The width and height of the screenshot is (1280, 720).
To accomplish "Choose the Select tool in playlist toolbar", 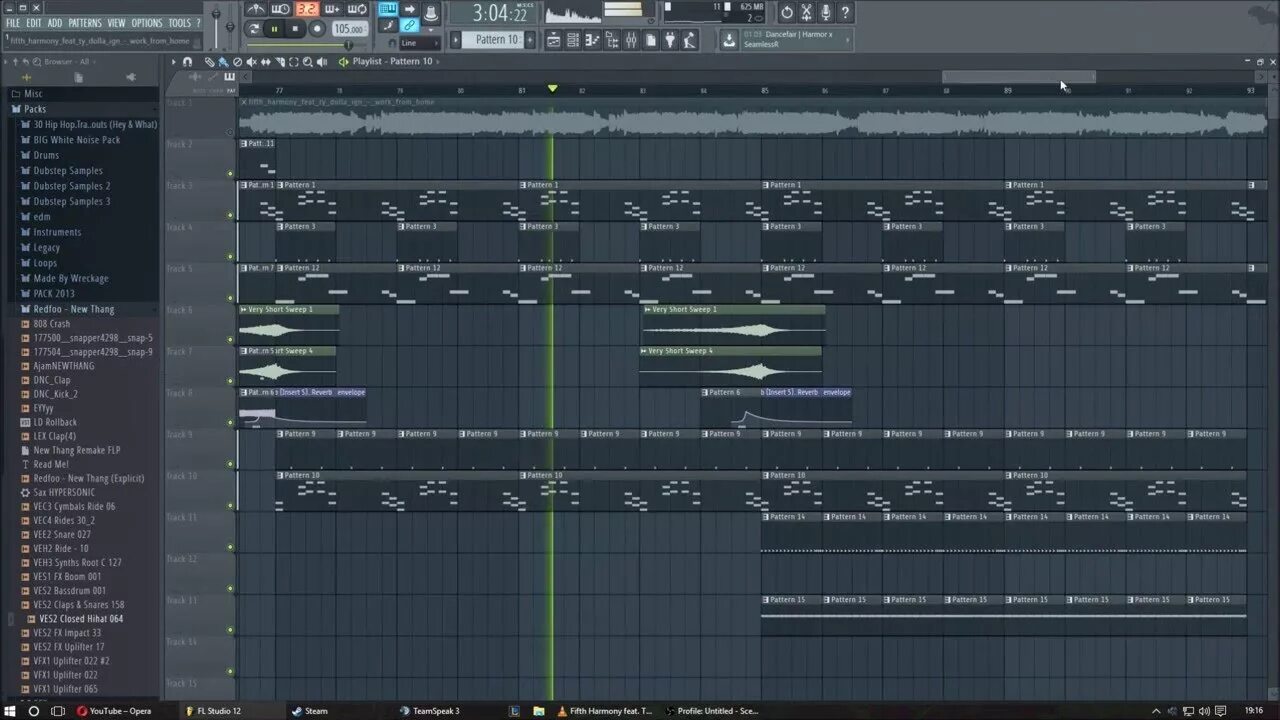I will [x=293, y=62].
